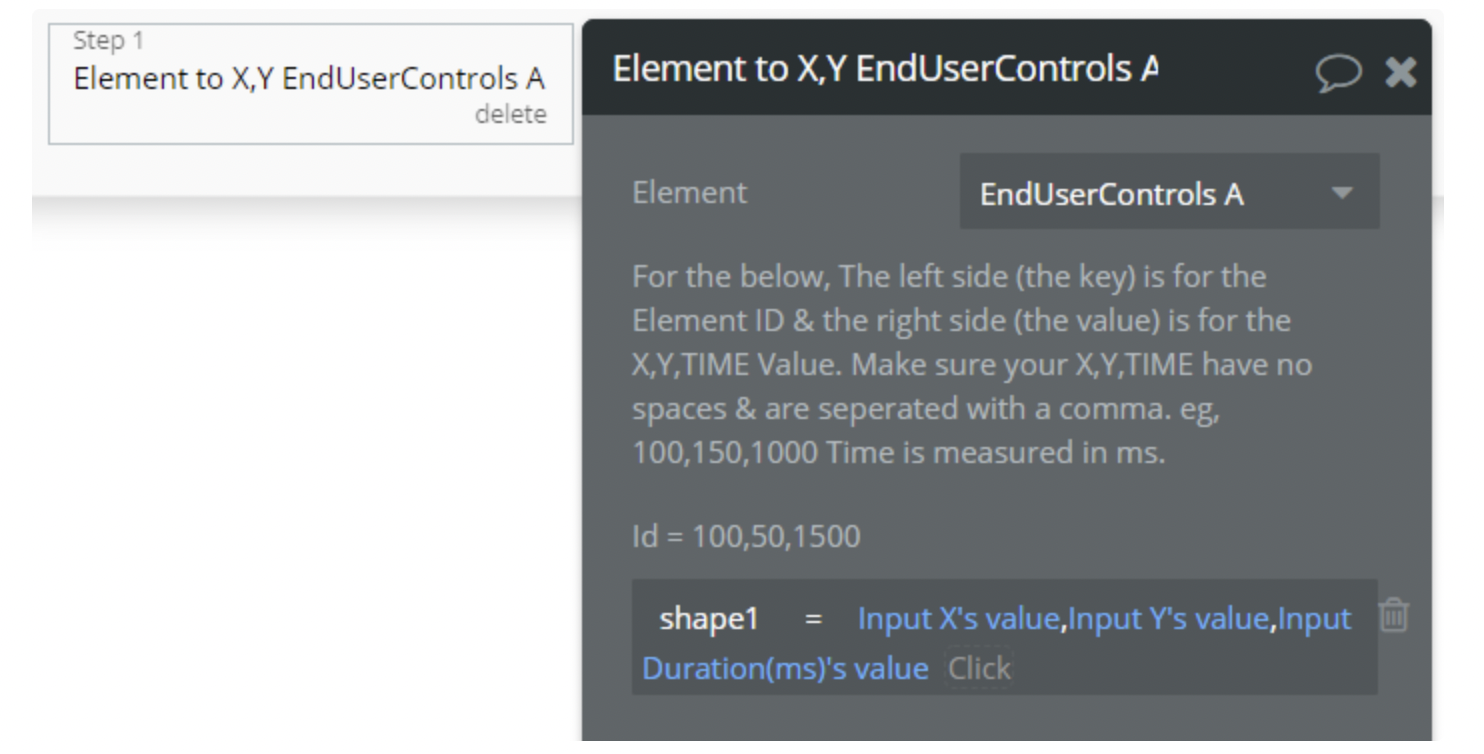Edit the shape1 key field
Viewport: 1484px width, 754px height.
tap(709, 620)
